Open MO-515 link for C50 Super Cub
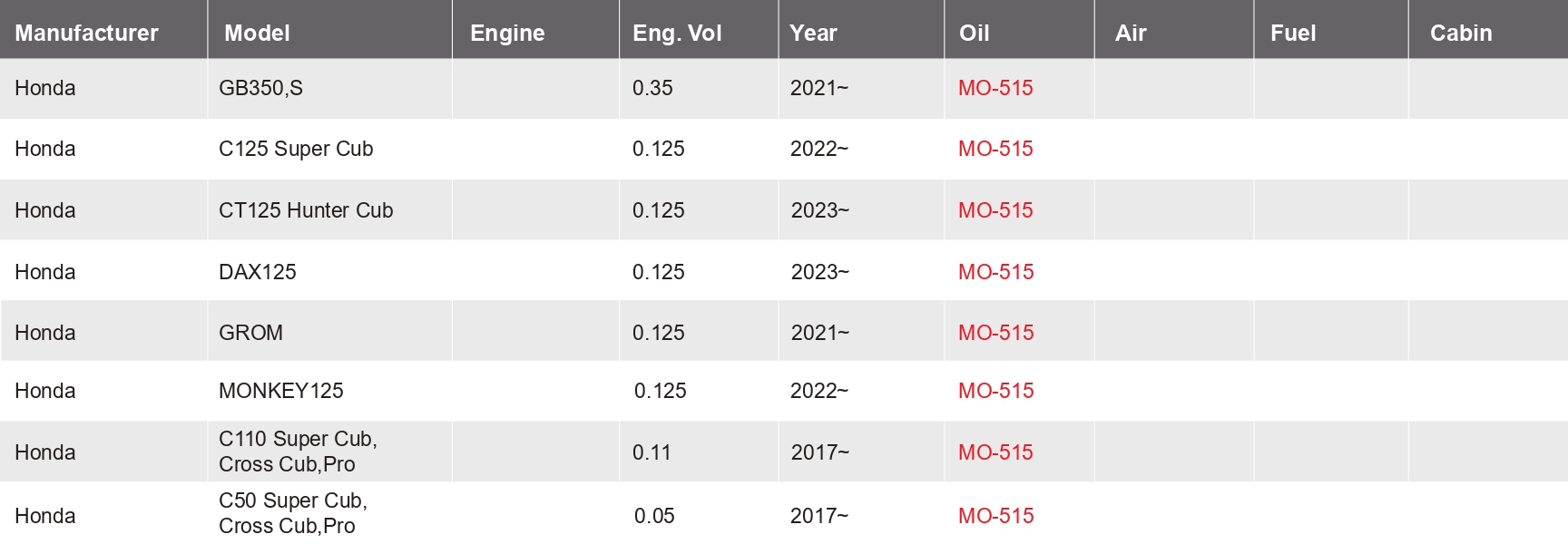Viewport: 1568px width, 544px height. (996, 516)
